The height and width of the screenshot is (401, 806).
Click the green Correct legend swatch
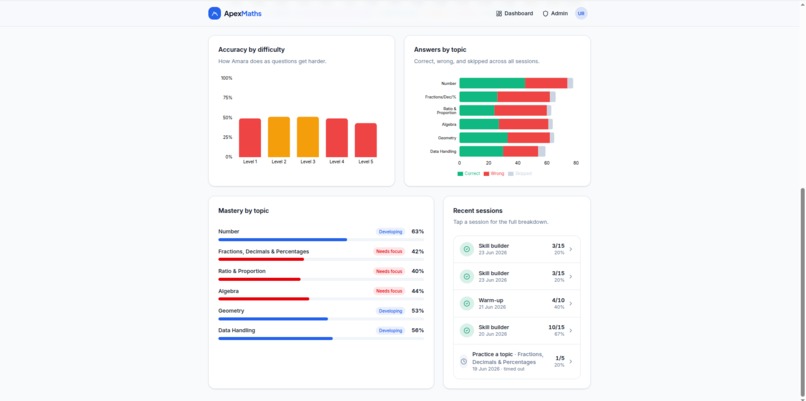pos(460,174)
